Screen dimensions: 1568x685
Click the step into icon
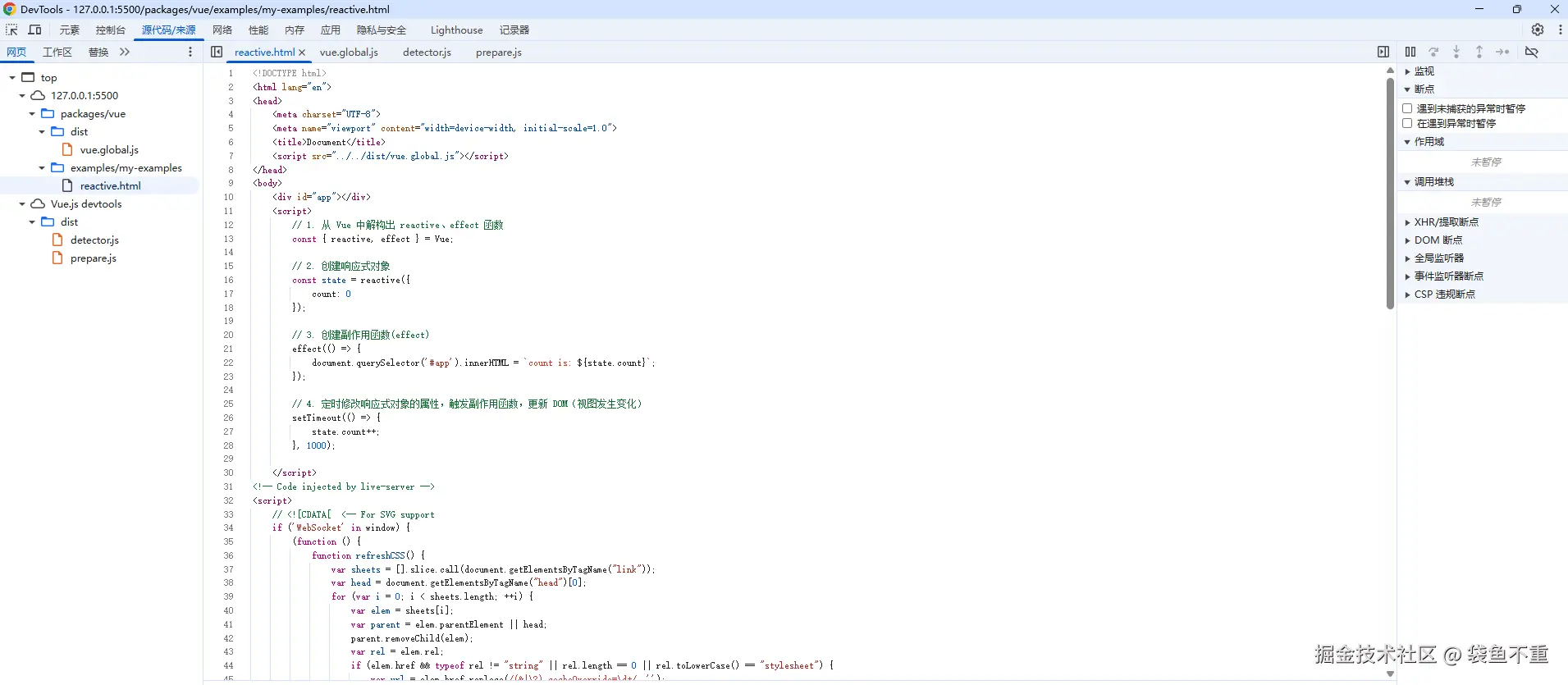pyautogui.click(x=1456, y=52)
